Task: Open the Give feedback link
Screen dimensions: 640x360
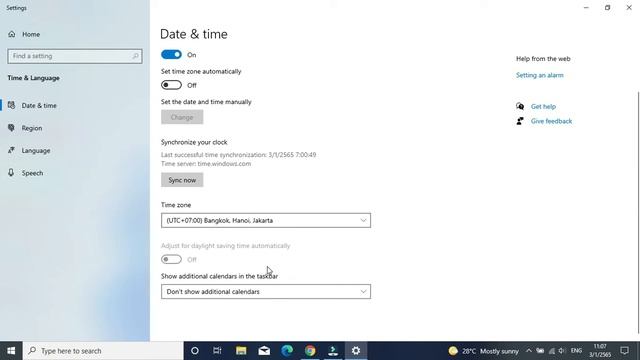Action: click(551, 121)
